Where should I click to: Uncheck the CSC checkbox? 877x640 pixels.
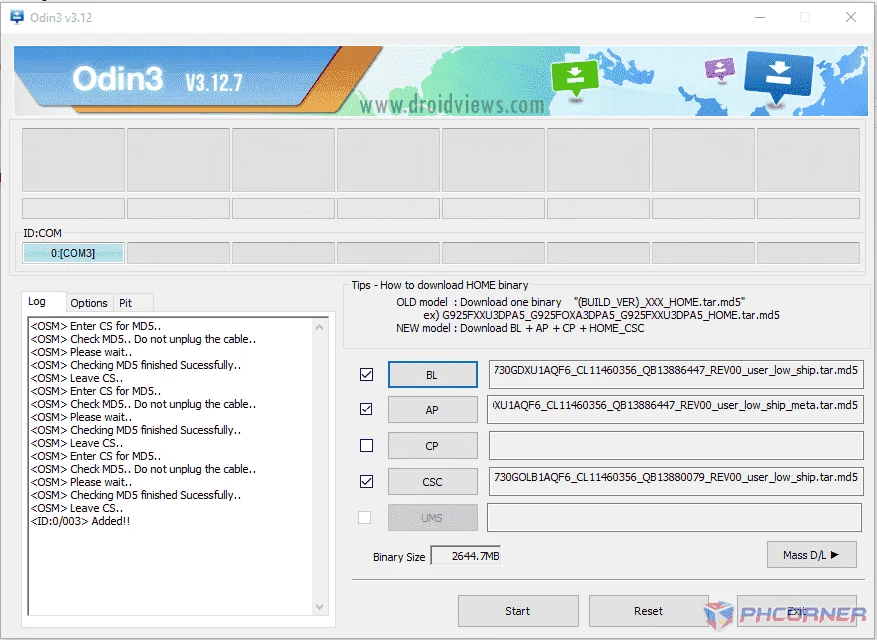click(366, 481)
